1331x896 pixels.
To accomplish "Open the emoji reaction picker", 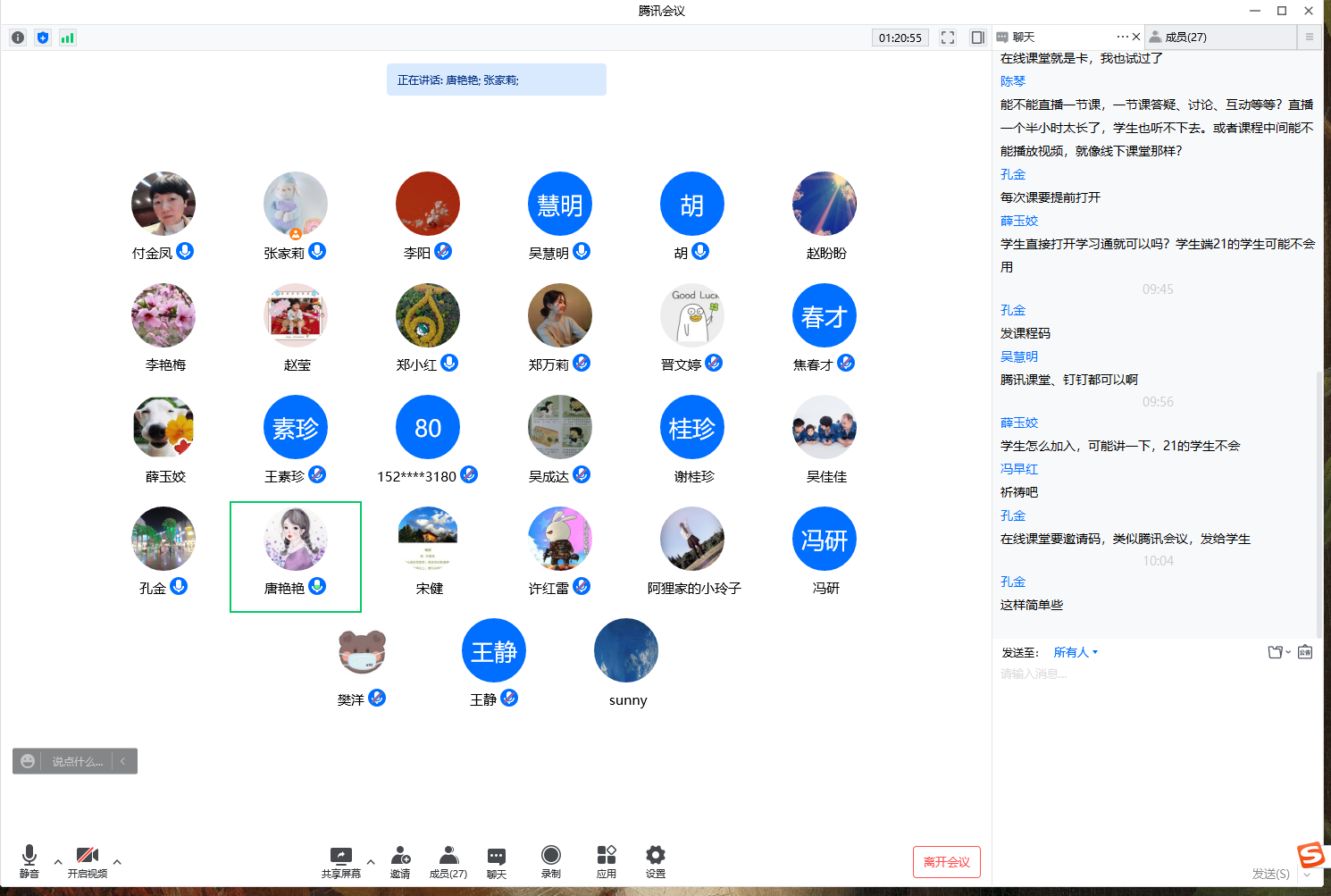I will [28, 761].
